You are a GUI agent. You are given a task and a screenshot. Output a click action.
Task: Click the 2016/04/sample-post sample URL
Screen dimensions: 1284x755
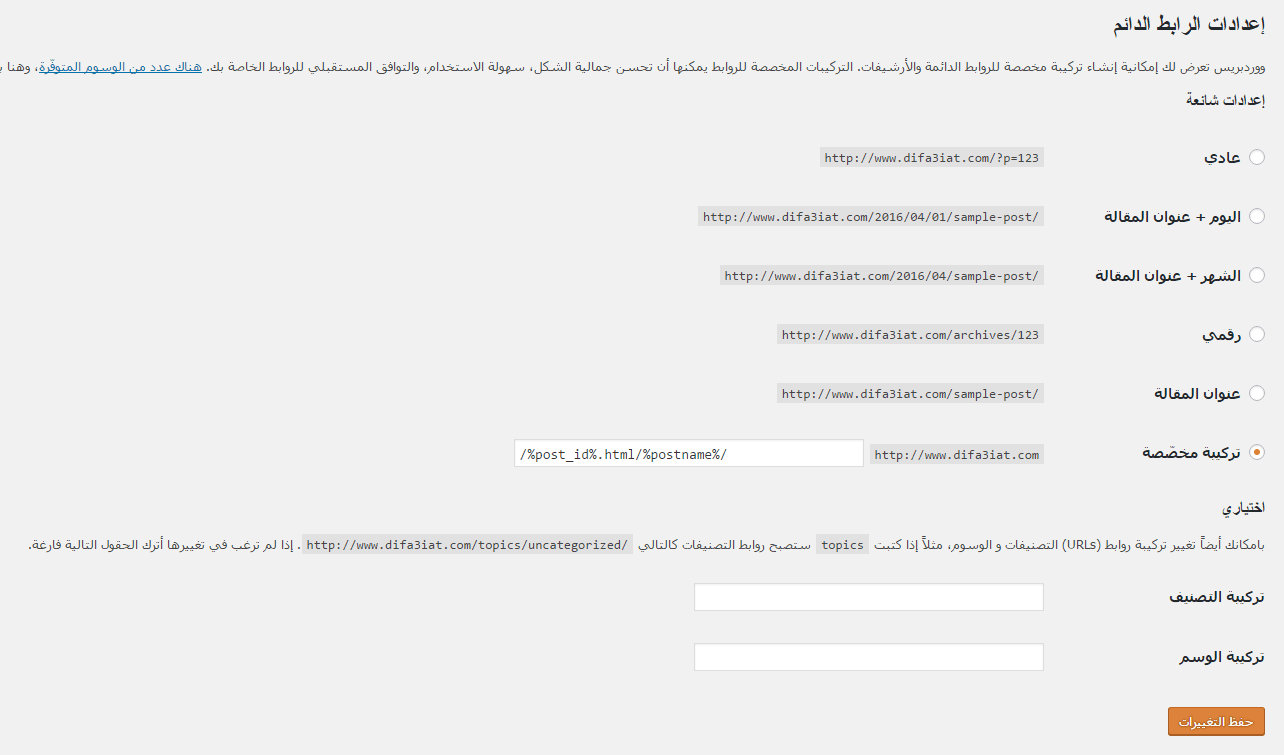click(882, 275)
